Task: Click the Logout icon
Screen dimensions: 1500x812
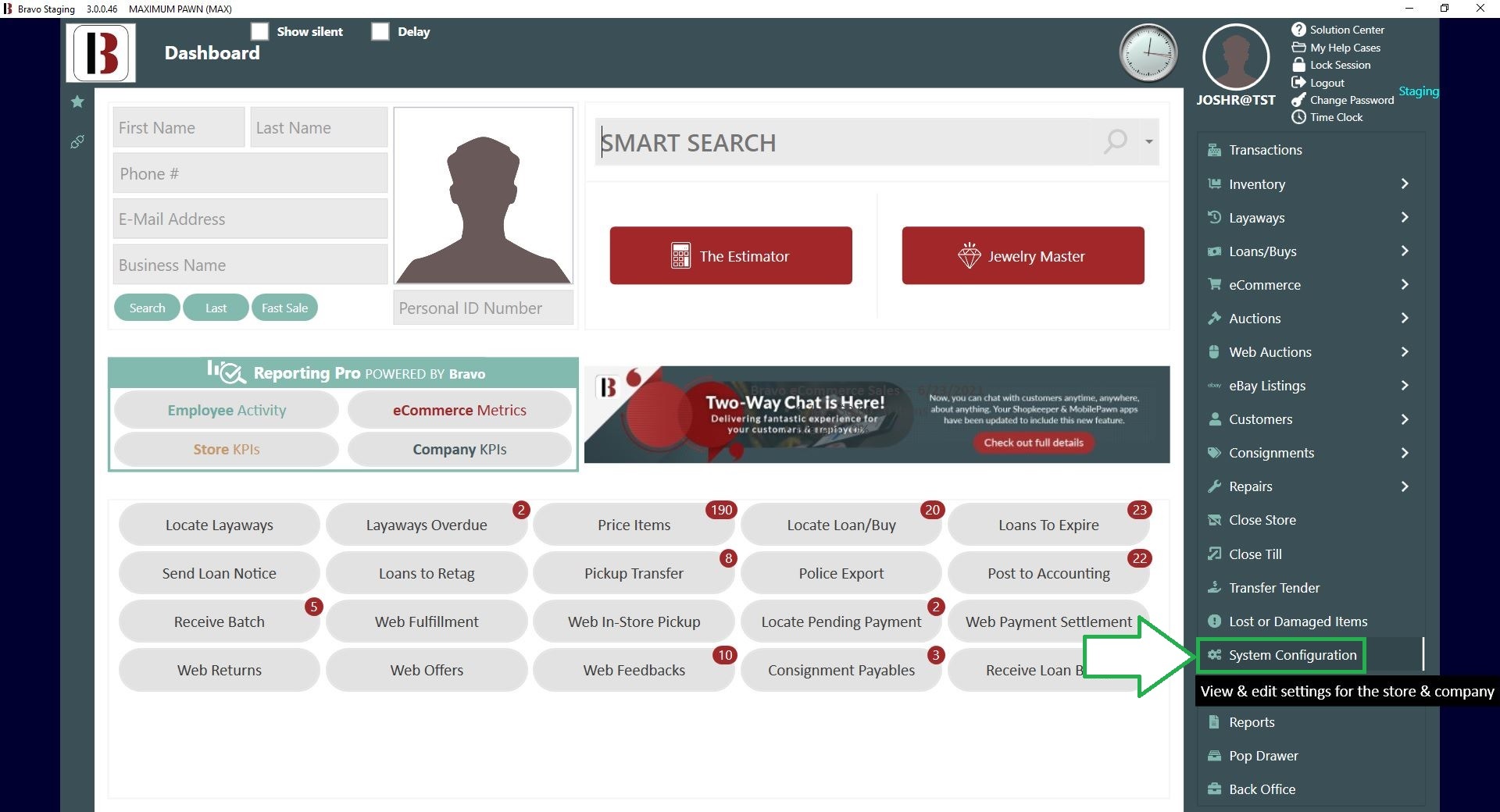Action: pyautogui.click(x=1298, y=83)
